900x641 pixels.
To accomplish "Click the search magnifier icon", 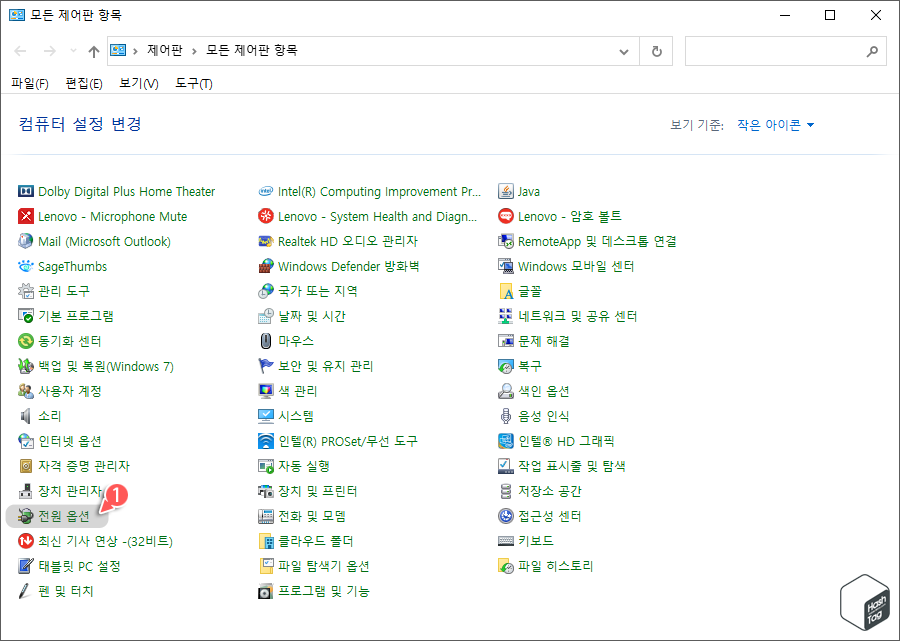I will 872,51.
